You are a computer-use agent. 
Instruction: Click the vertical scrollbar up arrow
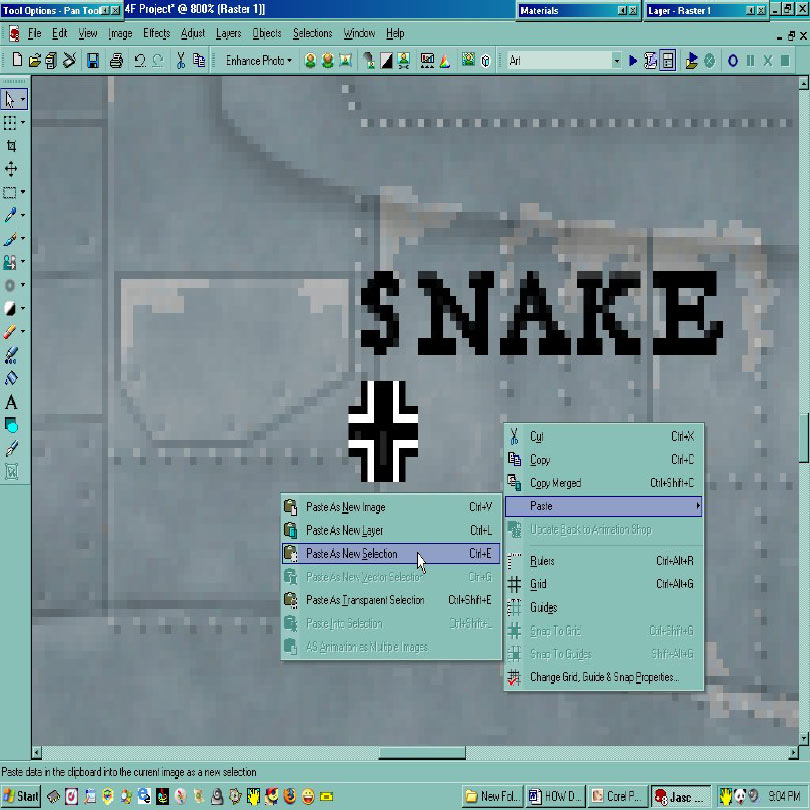tap(803, 83)
